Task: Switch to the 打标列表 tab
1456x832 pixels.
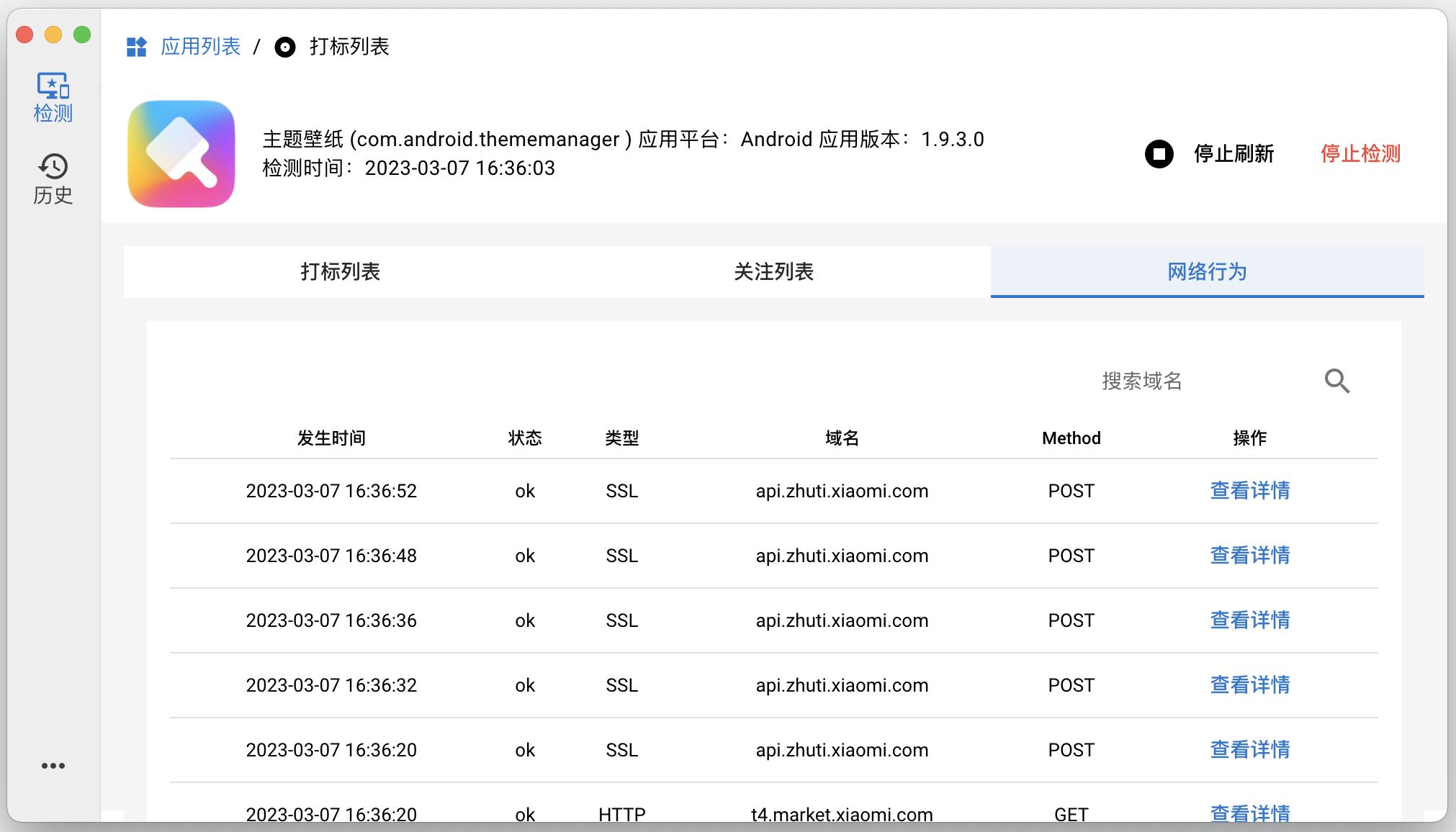Action: 341,272
